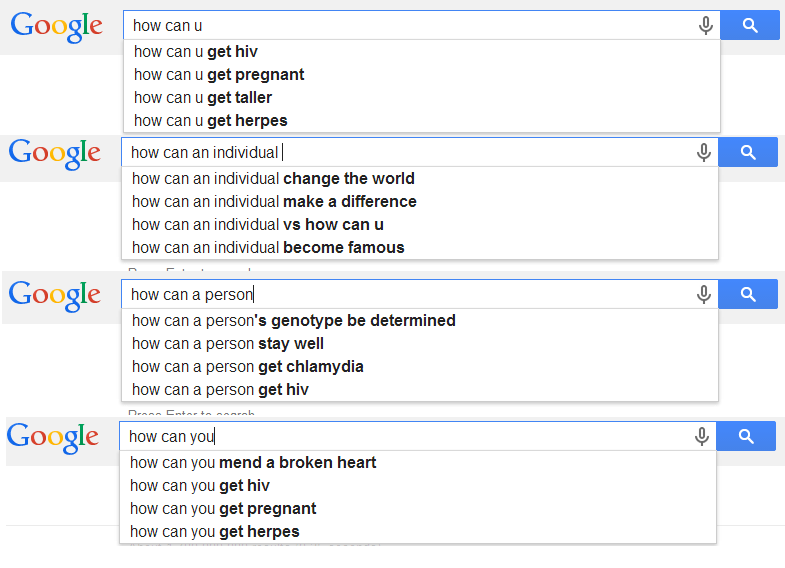Pick suggestion "how can an individual make a difference"
This screenshot has height=568, width=785.
click(274, 201)
